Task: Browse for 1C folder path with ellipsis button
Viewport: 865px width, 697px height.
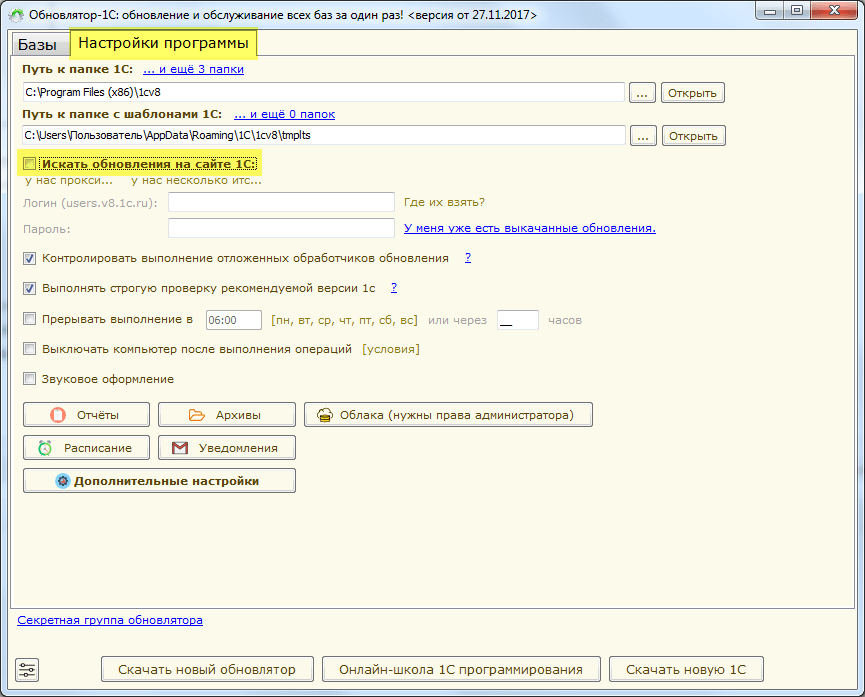Action: [x=642, y=93]
